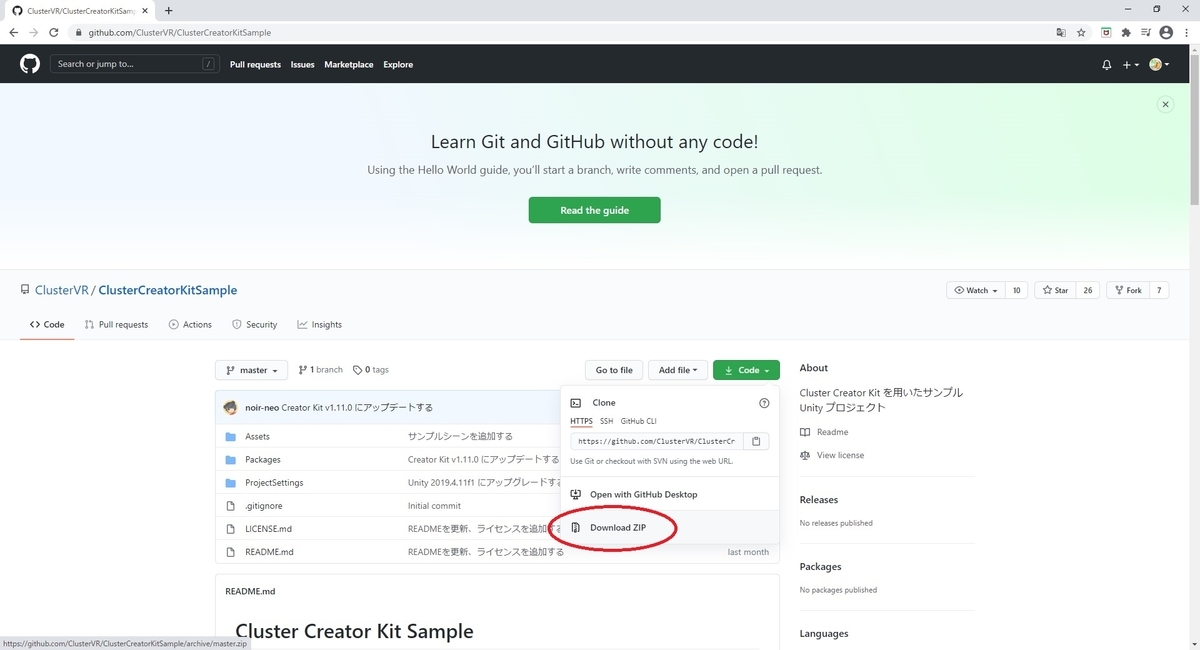This screenshot has width=1200, height=650.
Task: Open the Watch dropdown
Action: pyautogui.click(x=975, y=290)
